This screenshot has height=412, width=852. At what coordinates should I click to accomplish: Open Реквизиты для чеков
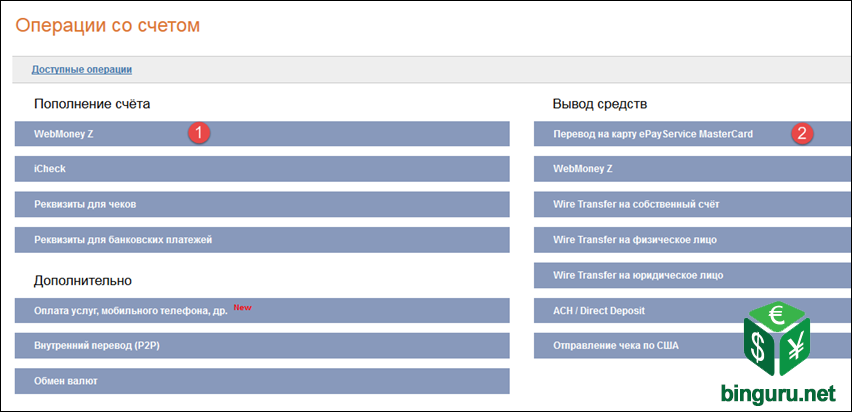[x=262, y=204]
